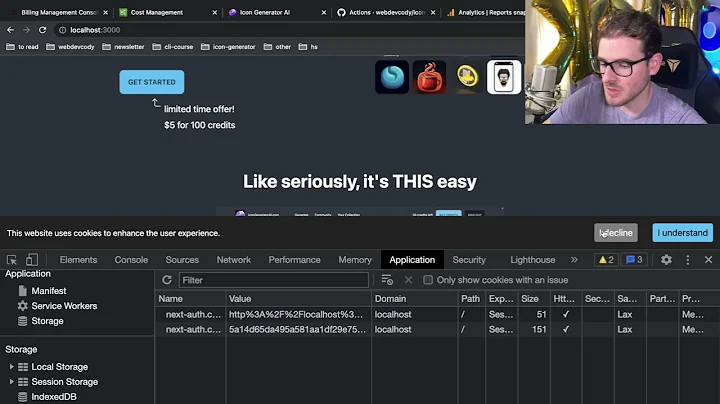Delete selected cookie X icon

pos(408,280)
